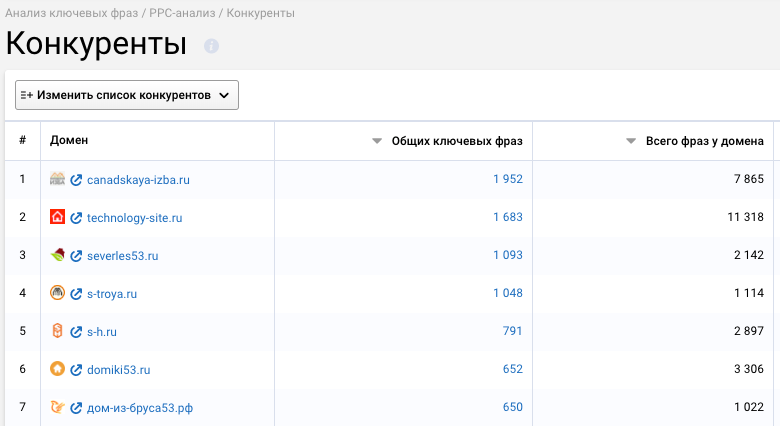Open the Изменить список конкурентов dropdown

[127, 95]
